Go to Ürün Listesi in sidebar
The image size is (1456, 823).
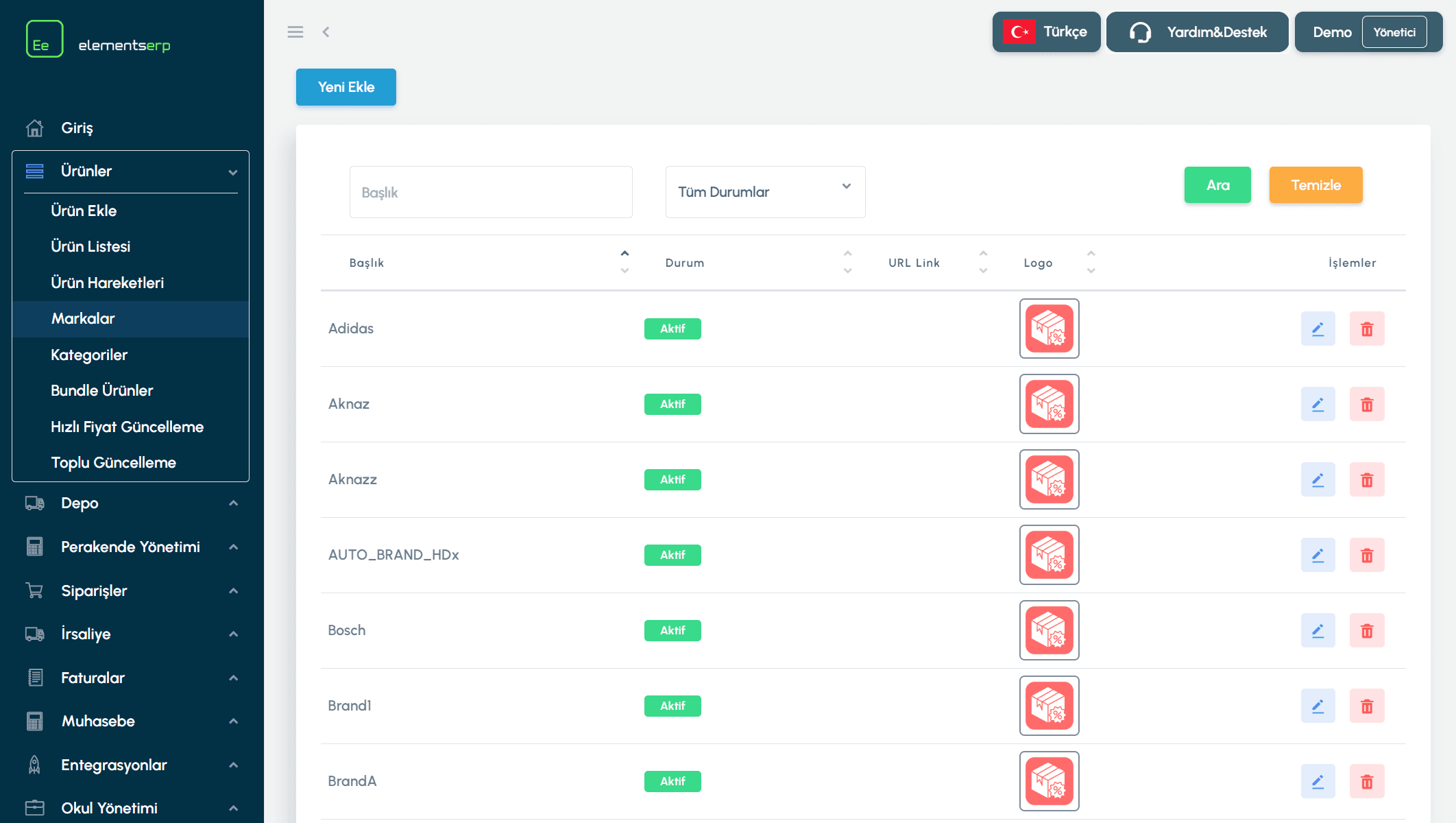pos(90,246)
